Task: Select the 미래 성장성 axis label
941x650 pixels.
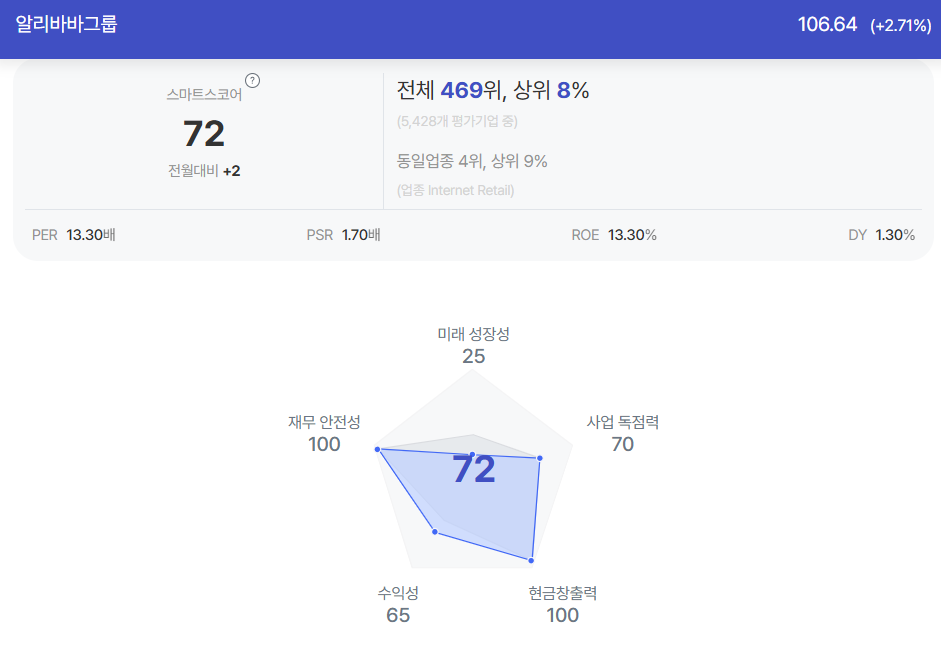Action: coord(474,334)
